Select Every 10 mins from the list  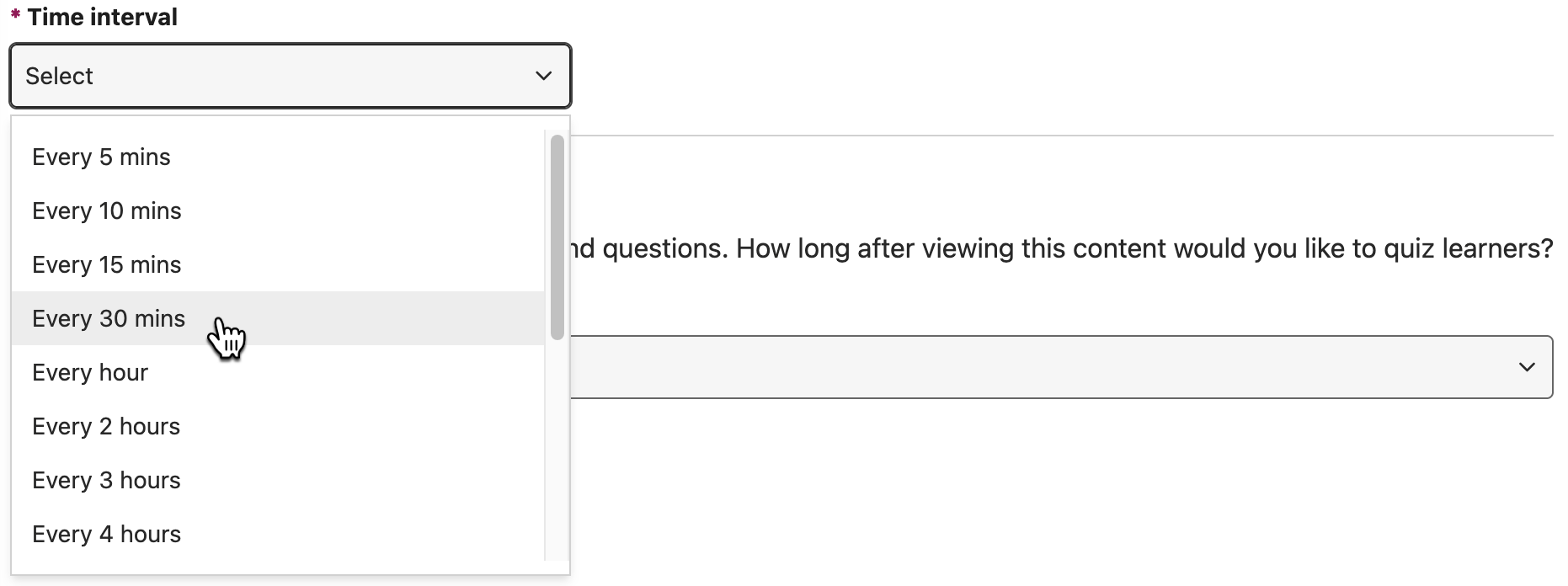tap(106, 211)
